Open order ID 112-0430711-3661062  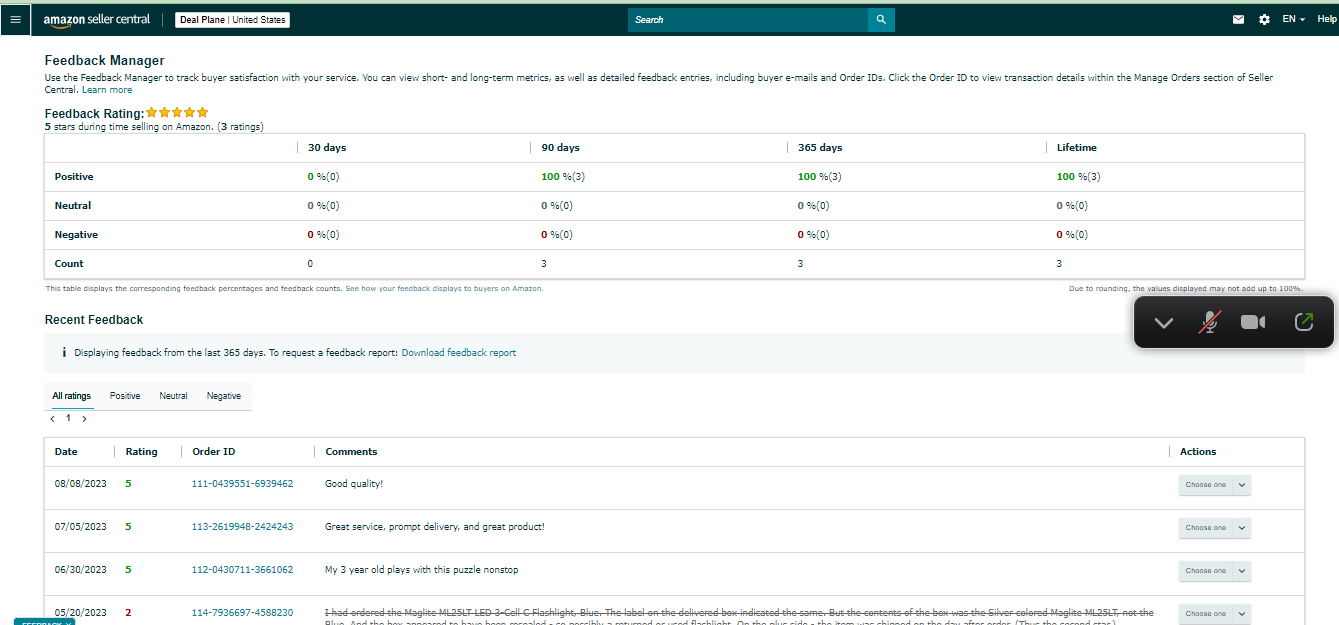pyautogui.click(x=242, y=570)
